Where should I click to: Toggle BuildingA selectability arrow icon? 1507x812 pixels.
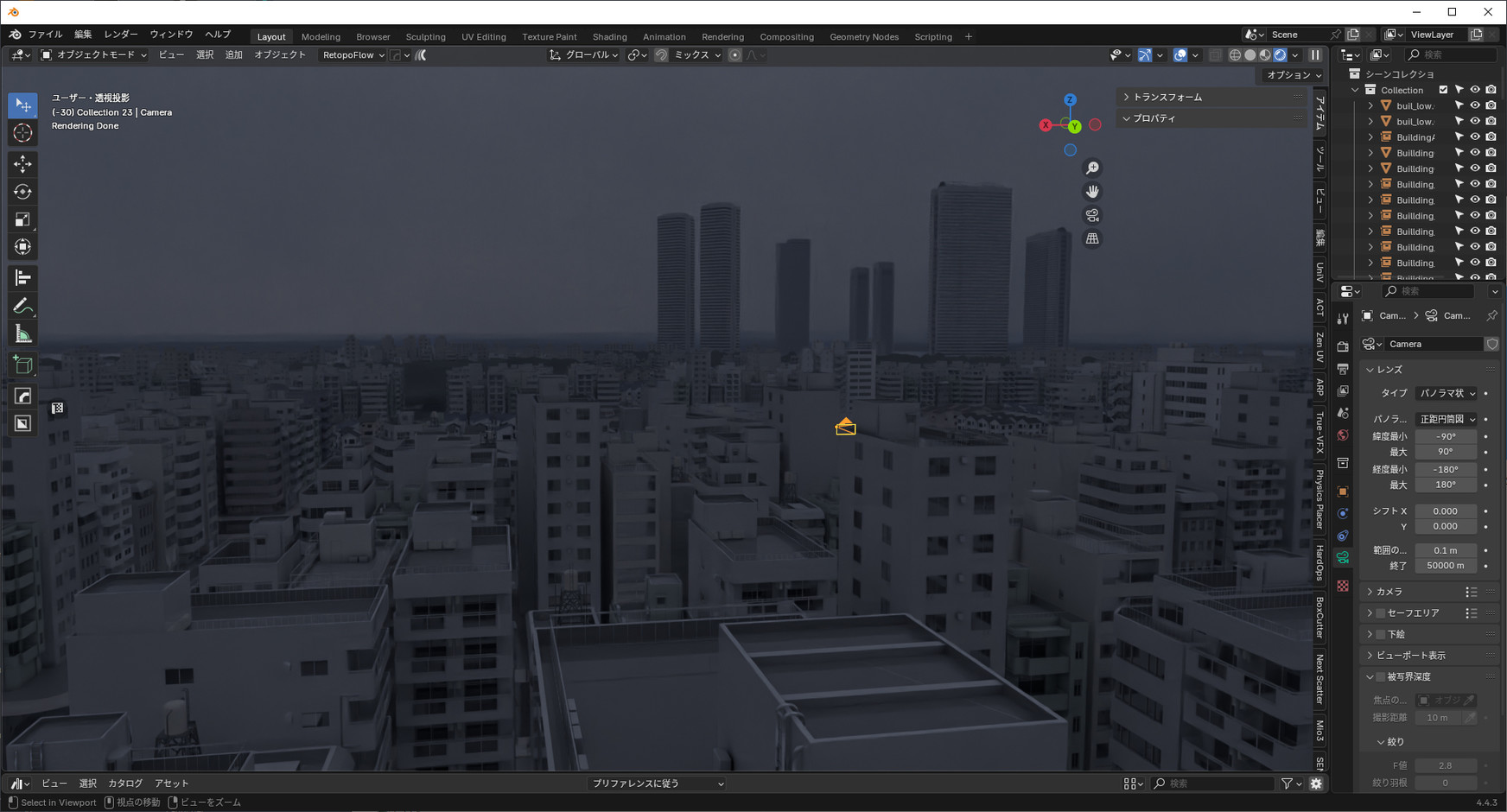pos(1459,137)
